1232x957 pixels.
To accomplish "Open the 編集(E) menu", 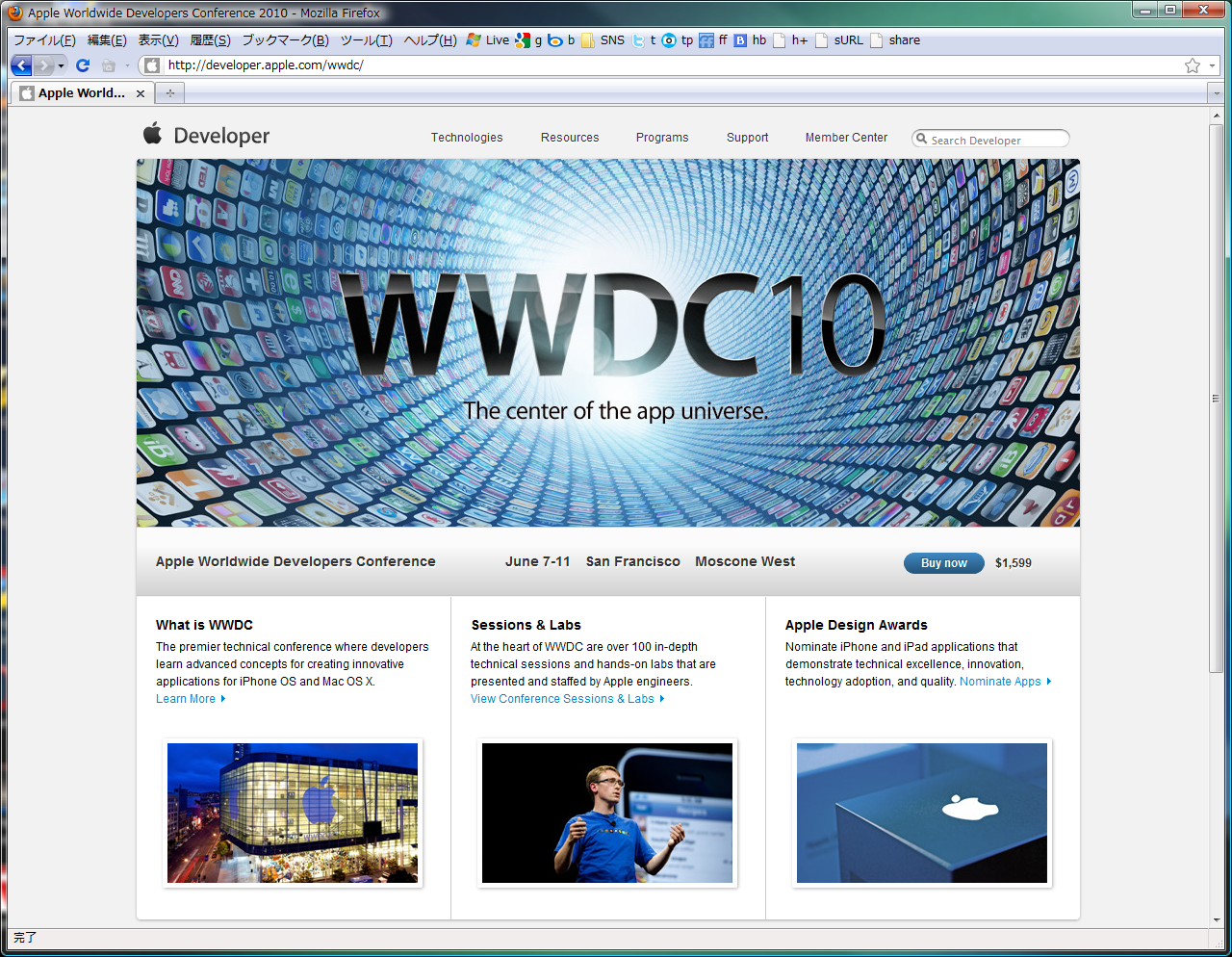I will pyautogui.click(x=107, y=40).
